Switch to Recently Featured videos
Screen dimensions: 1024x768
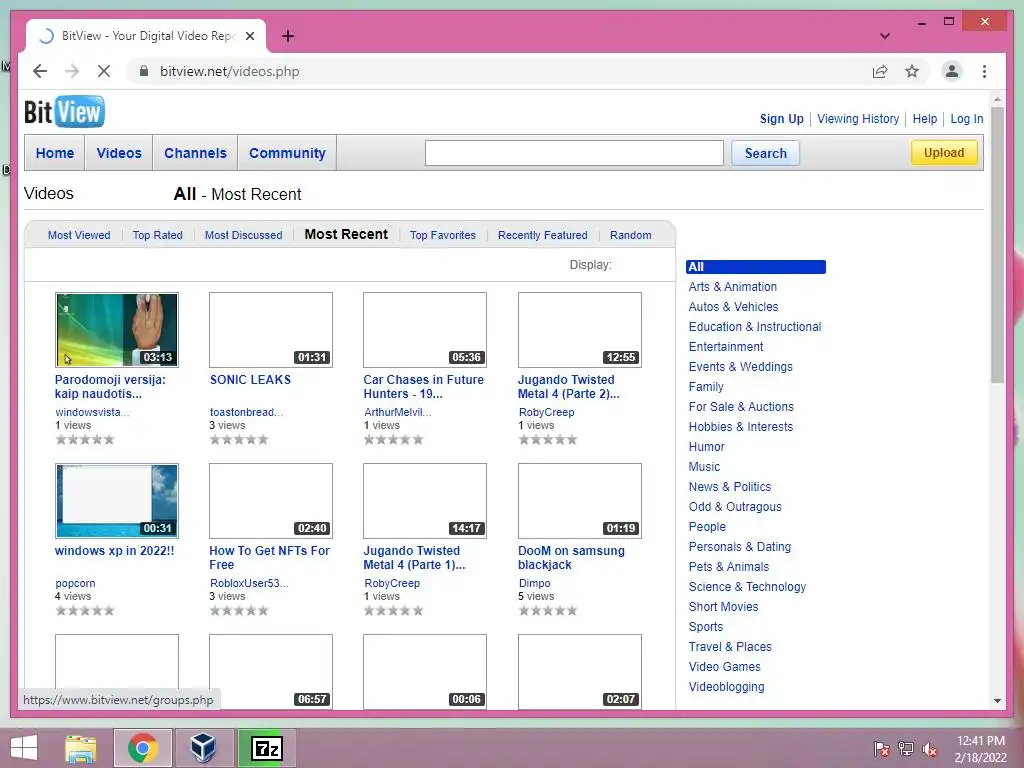coord(543,235)
